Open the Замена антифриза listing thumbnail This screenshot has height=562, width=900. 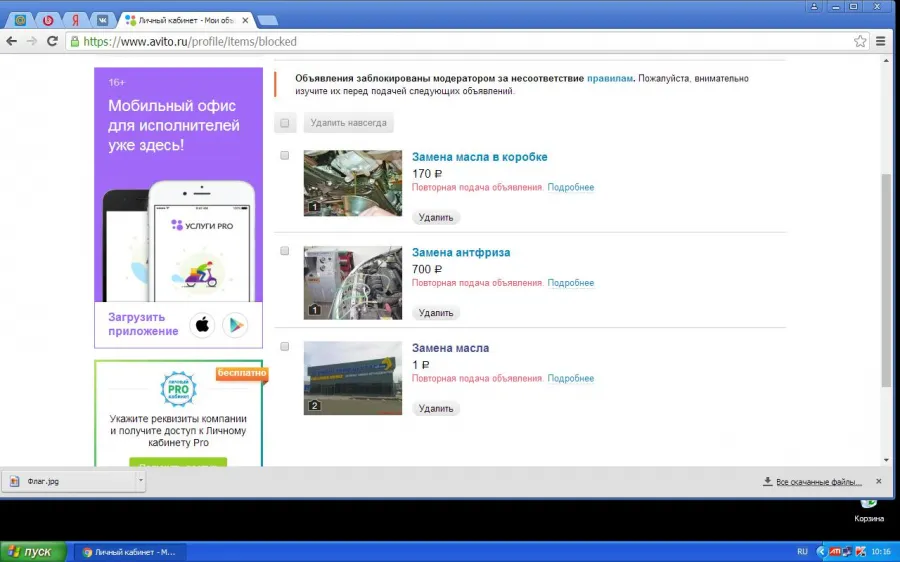point(352,282)
